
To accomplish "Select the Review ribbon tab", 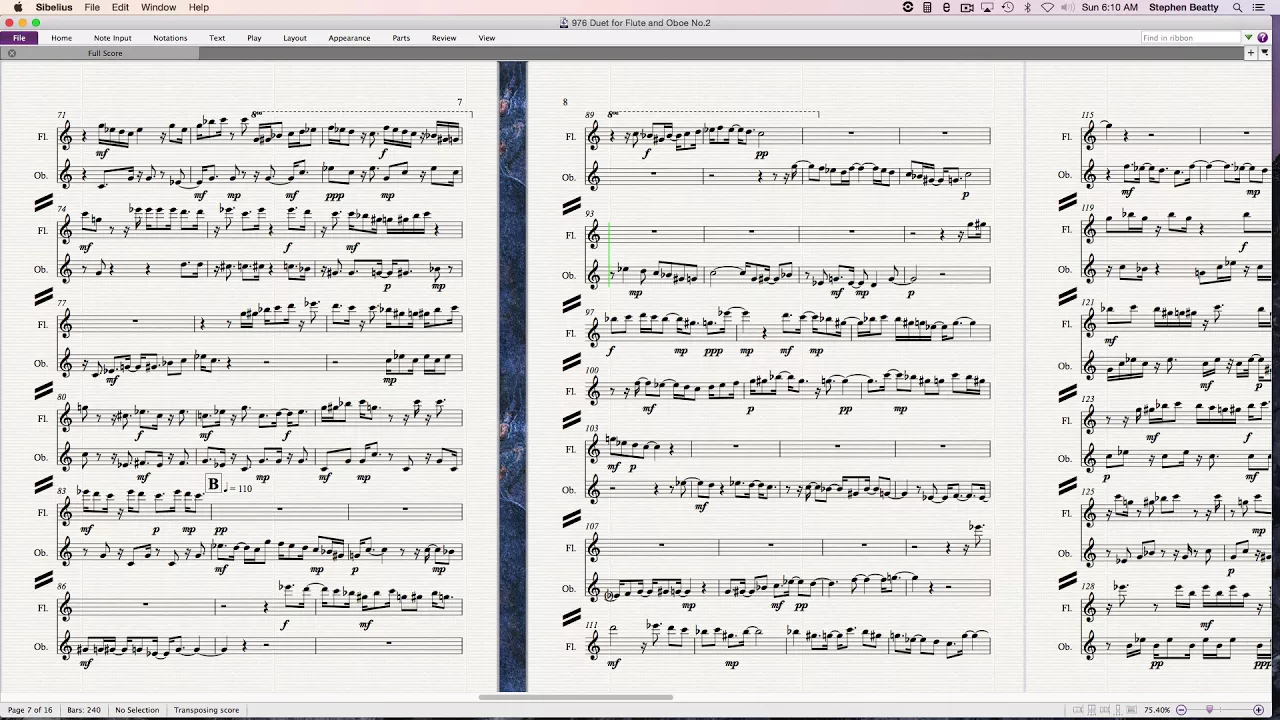I will (x=444, y=38).
